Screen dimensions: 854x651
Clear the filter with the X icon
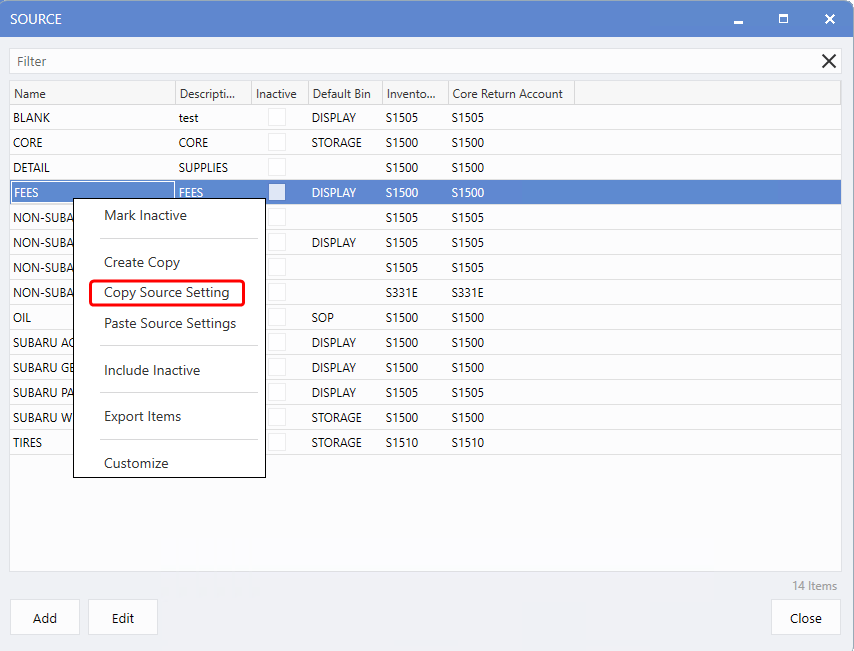point(828,61)
